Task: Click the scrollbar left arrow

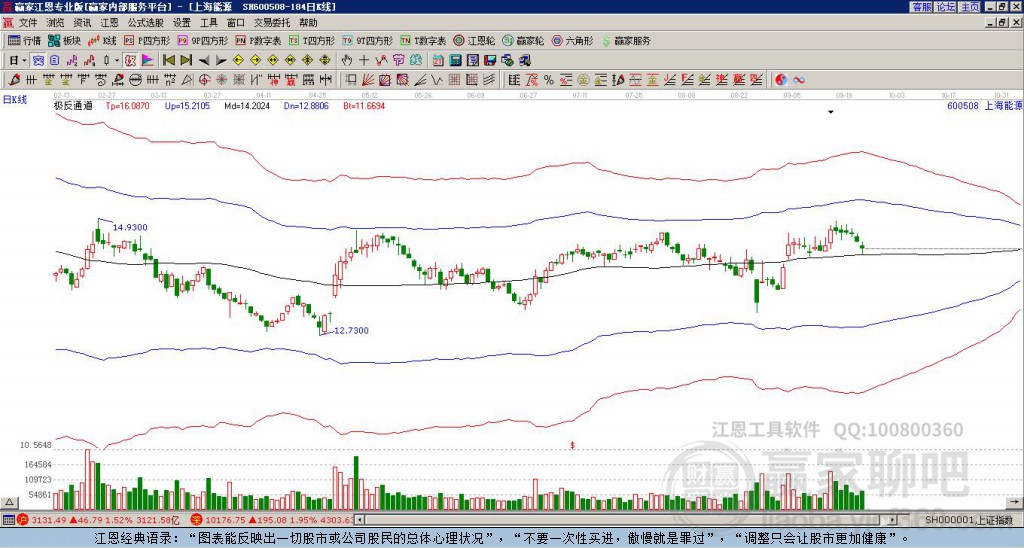Action: pyautogui.click(x=359, y=520)
